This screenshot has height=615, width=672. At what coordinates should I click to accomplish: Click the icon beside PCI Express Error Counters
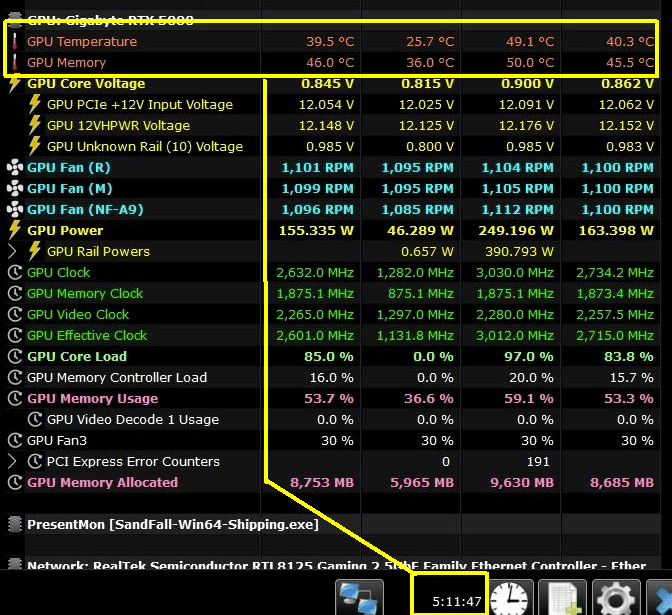(x=35, y=462)
